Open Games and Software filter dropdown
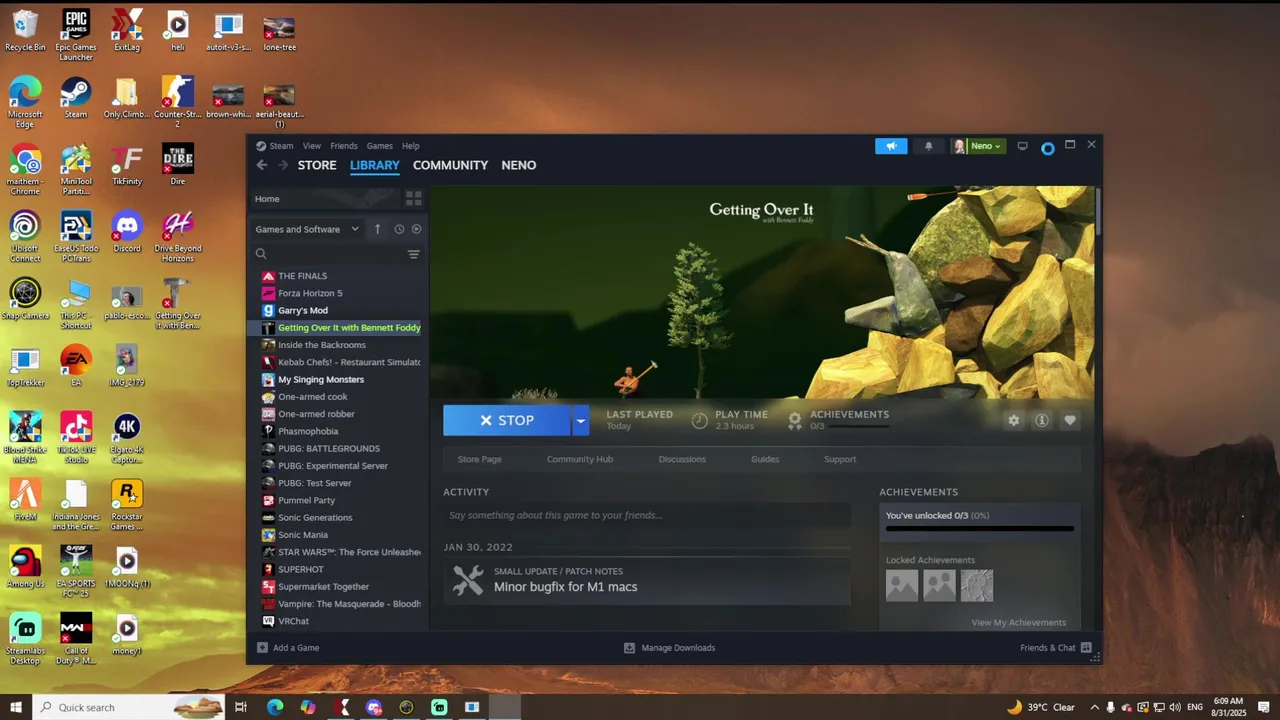 tap(307, 229)
